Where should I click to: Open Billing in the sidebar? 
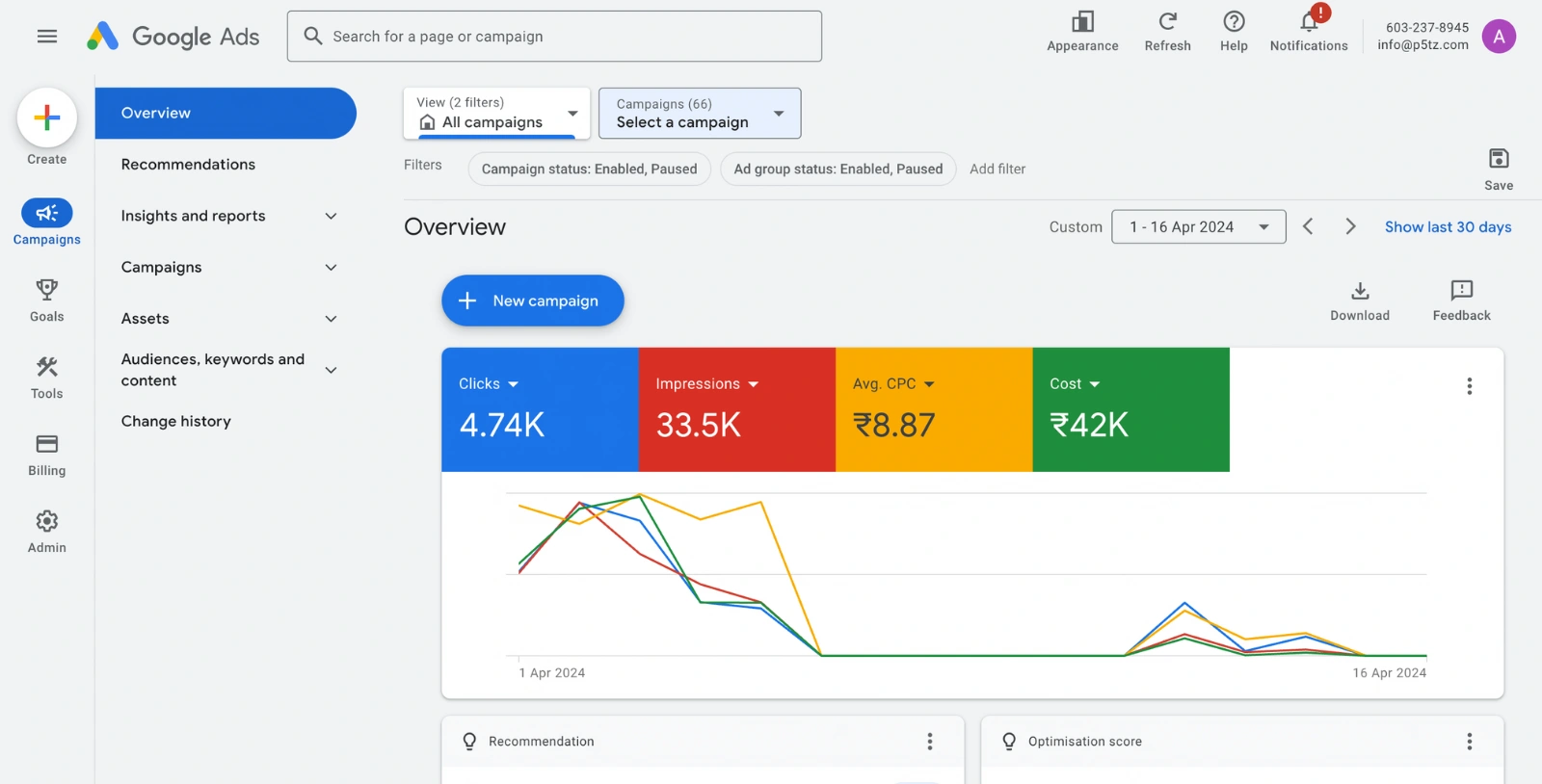tap(46, 454)
